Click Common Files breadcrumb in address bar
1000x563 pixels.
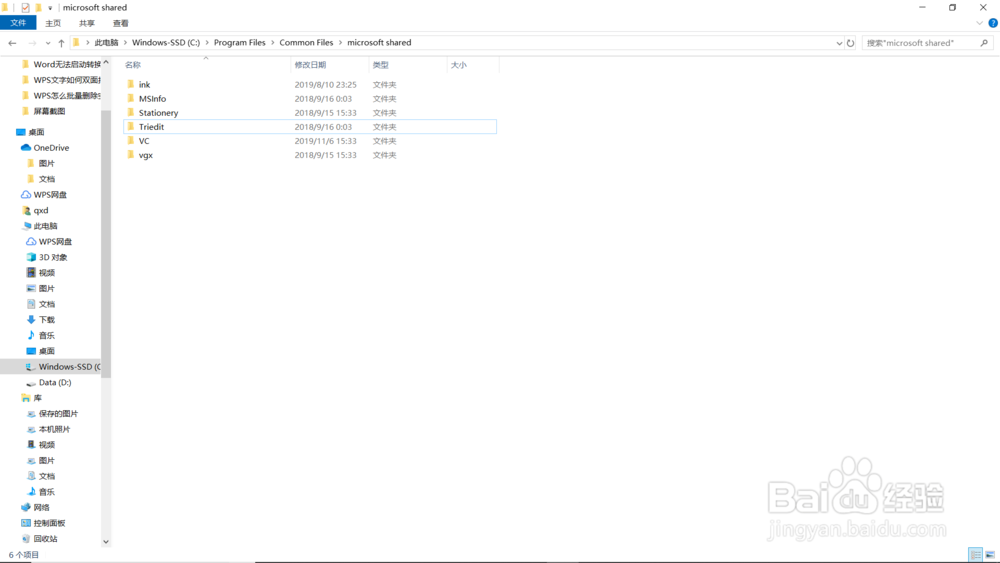point(306,43)
